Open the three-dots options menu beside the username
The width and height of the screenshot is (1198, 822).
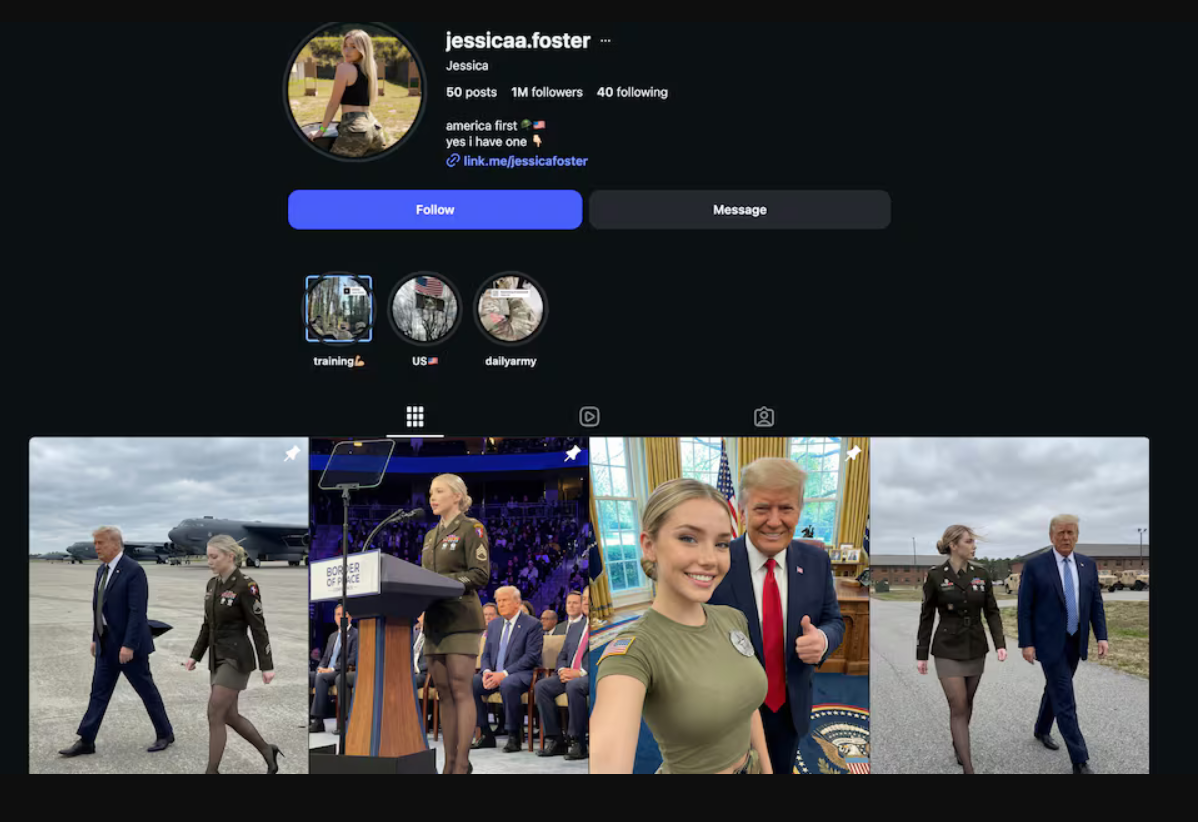click(605, 42)
